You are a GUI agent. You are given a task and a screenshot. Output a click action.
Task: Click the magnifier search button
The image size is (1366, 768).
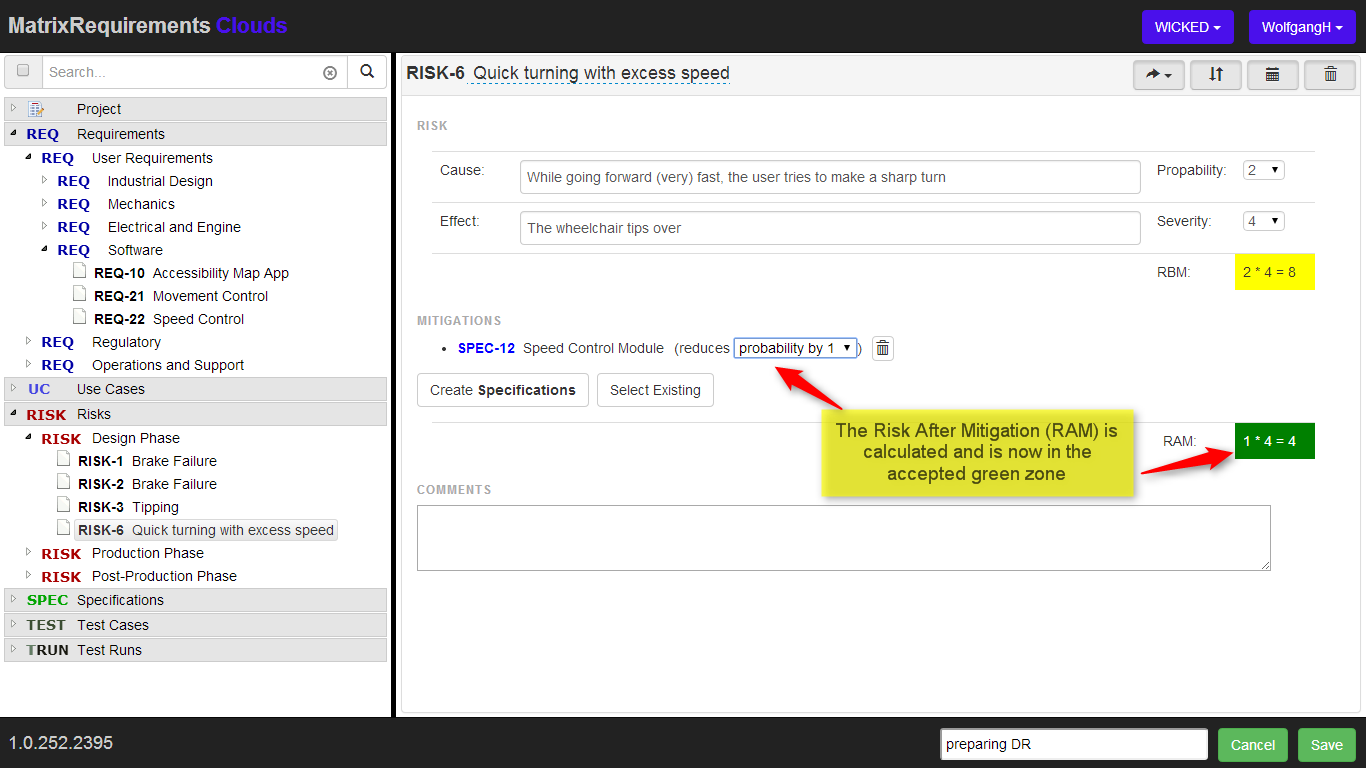pyautogui.click(x=367, y=72)
